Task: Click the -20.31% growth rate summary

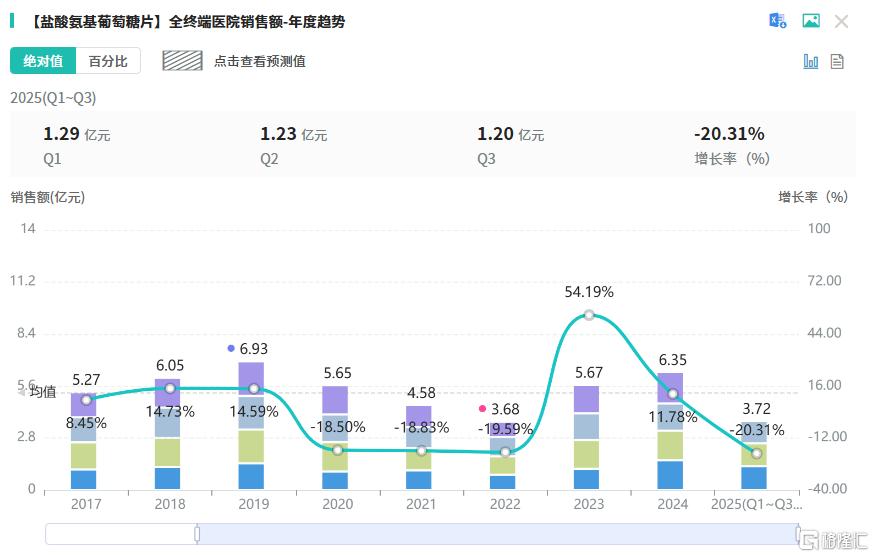Action: tap(729, 134)
